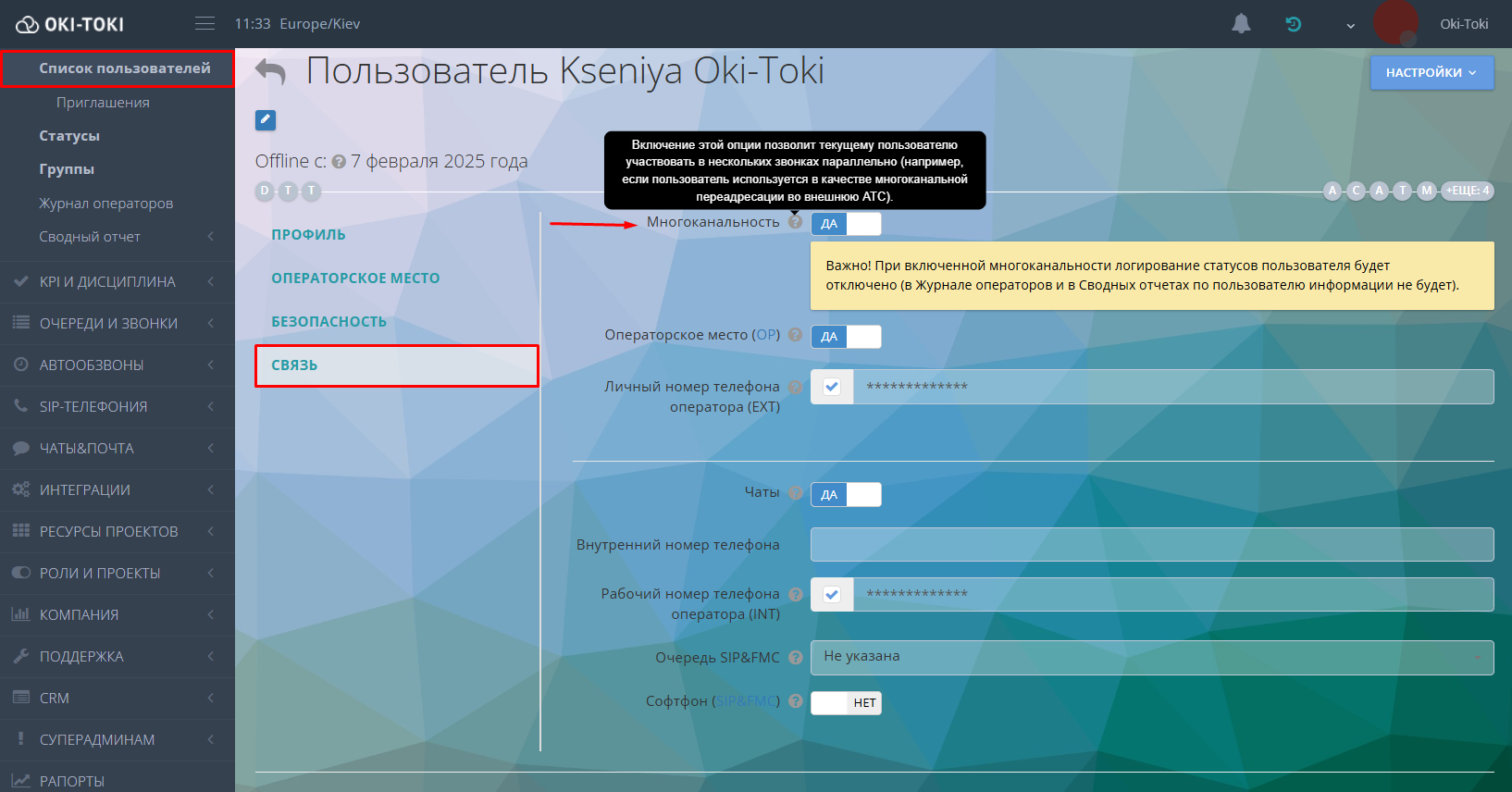This screenshot has width=1512, height=792.
Task: Click the speech bubble icon for Чаты&Почта
Action: tap(20, 448)
